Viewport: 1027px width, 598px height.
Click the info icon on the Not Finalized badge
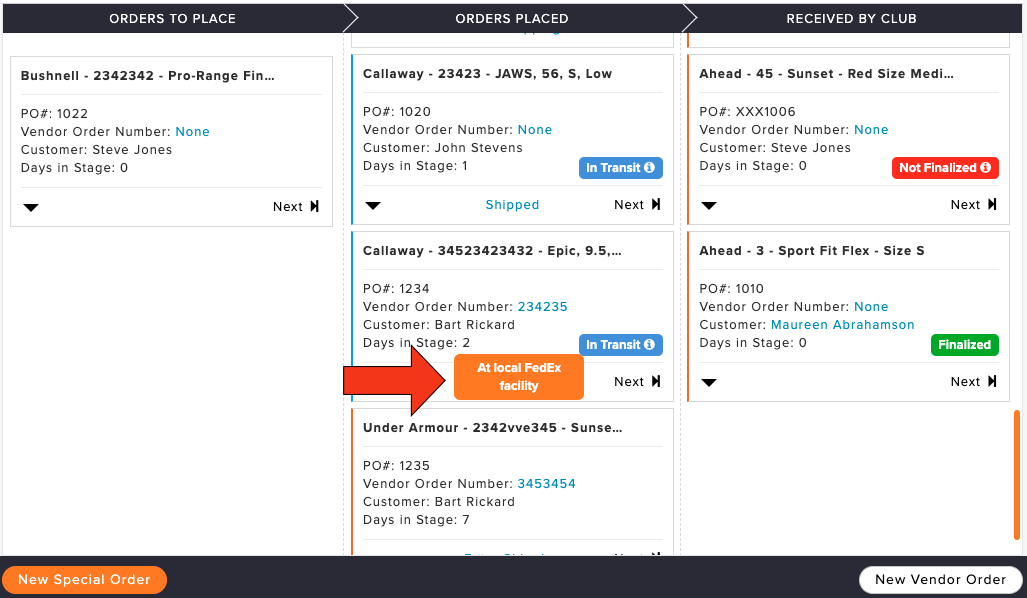[985, 168]
